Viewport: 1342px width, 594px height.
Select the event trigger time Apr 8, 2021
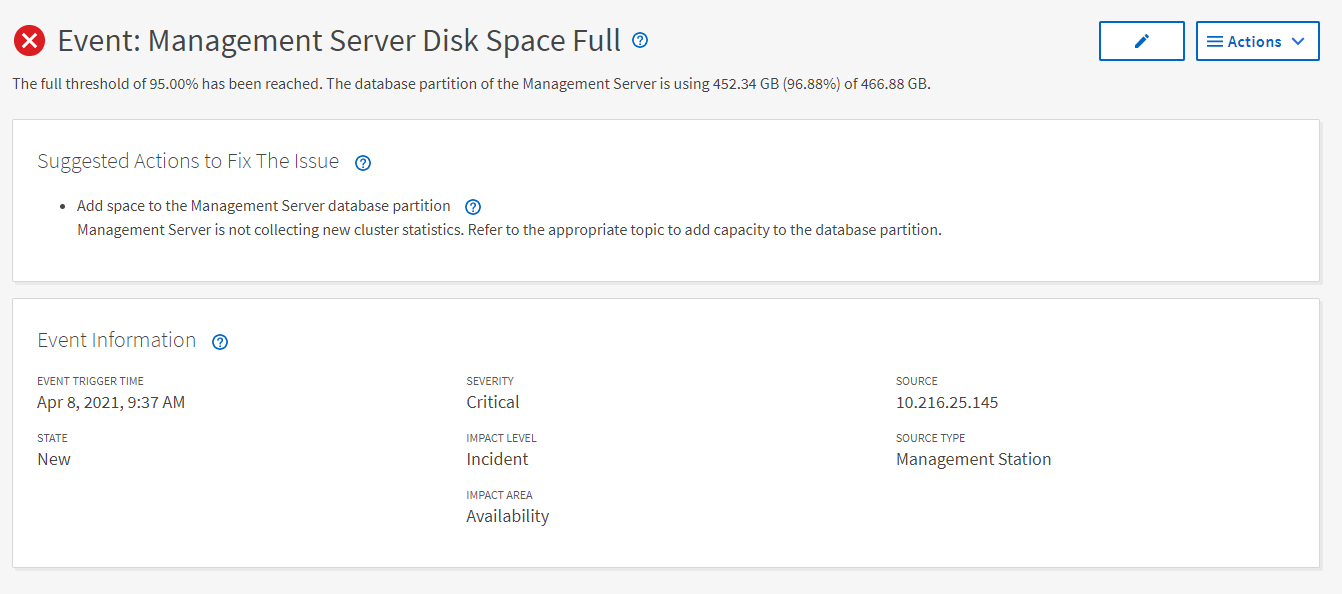click(111, 402)
